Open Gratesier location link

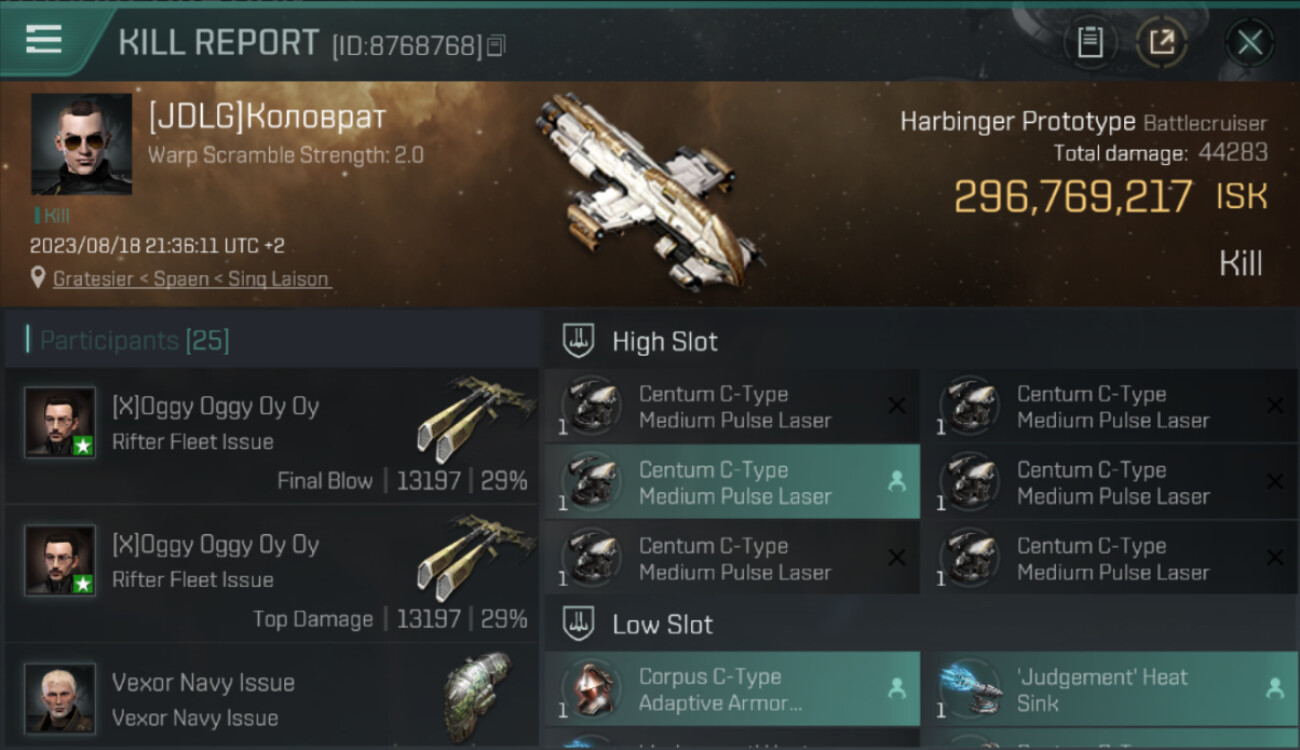[x=191, y=279]
